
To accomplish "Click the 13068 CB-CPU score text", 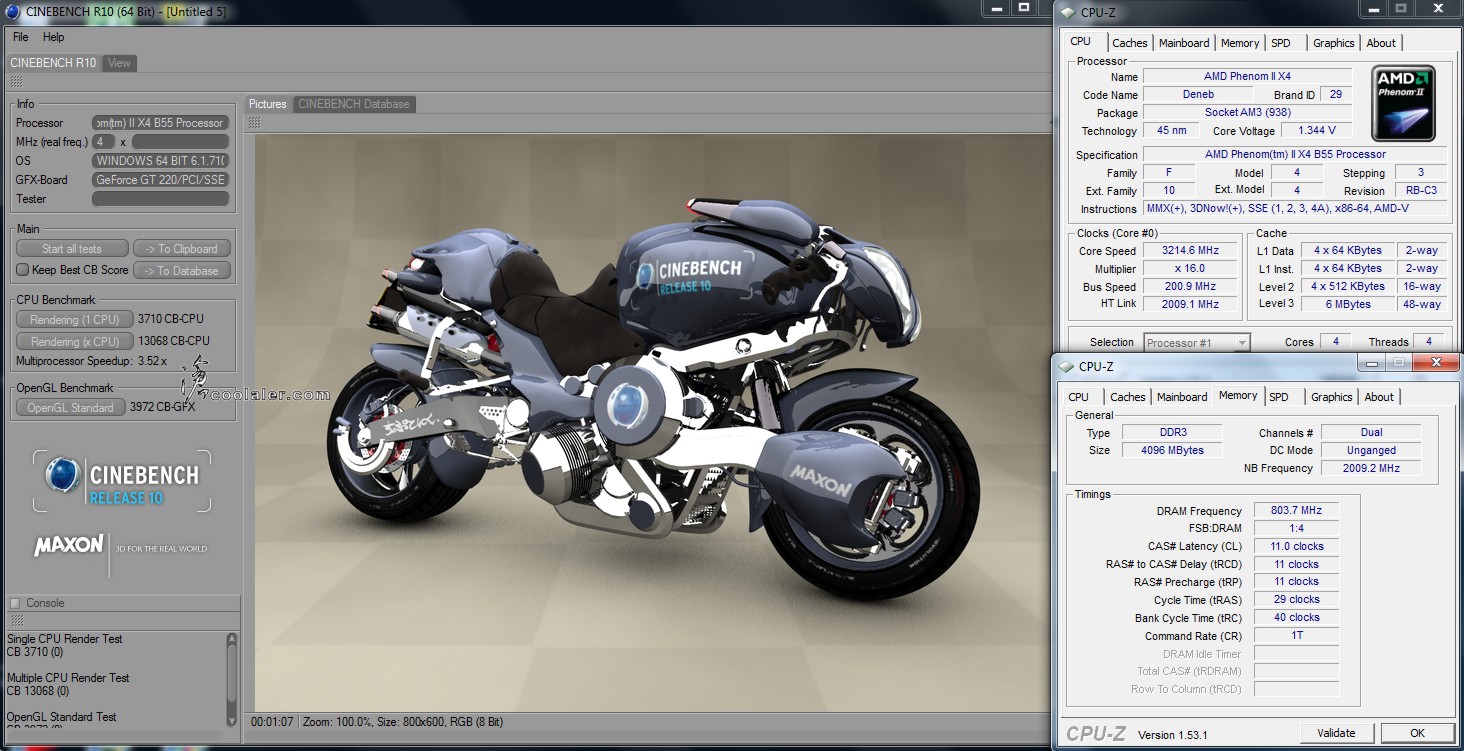I will (174, 341).
